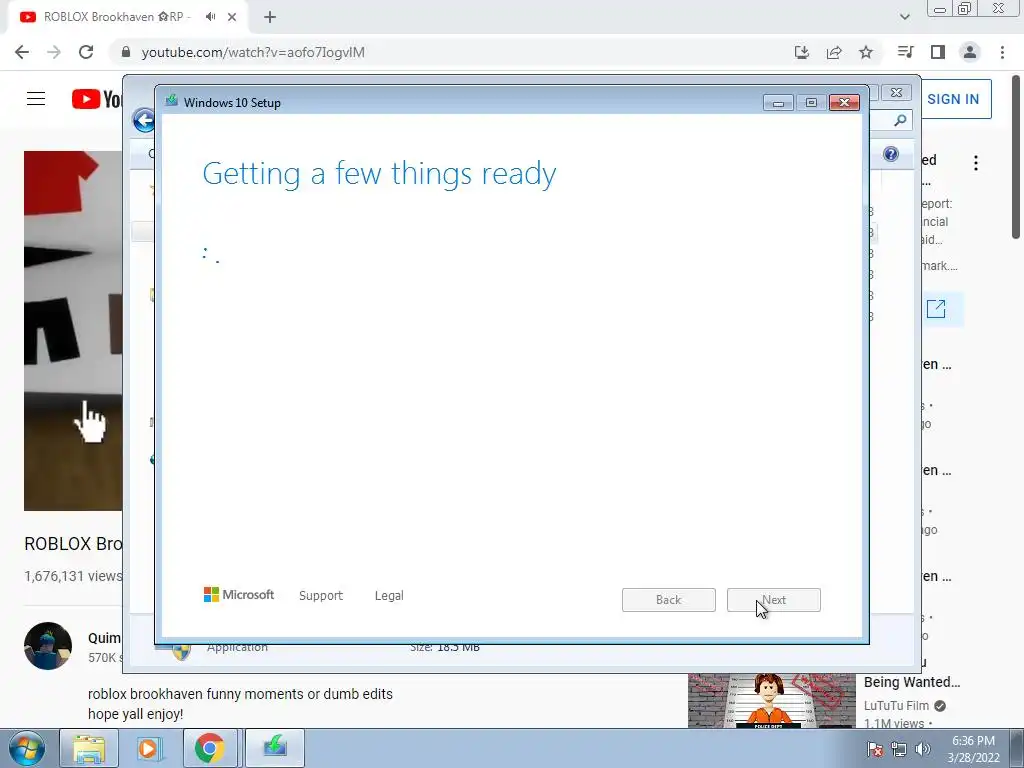Image resolution: width=1024 pixels, height=768 pixels.
Task: Click the YouTube logo
Action: [x=97, y=99]
